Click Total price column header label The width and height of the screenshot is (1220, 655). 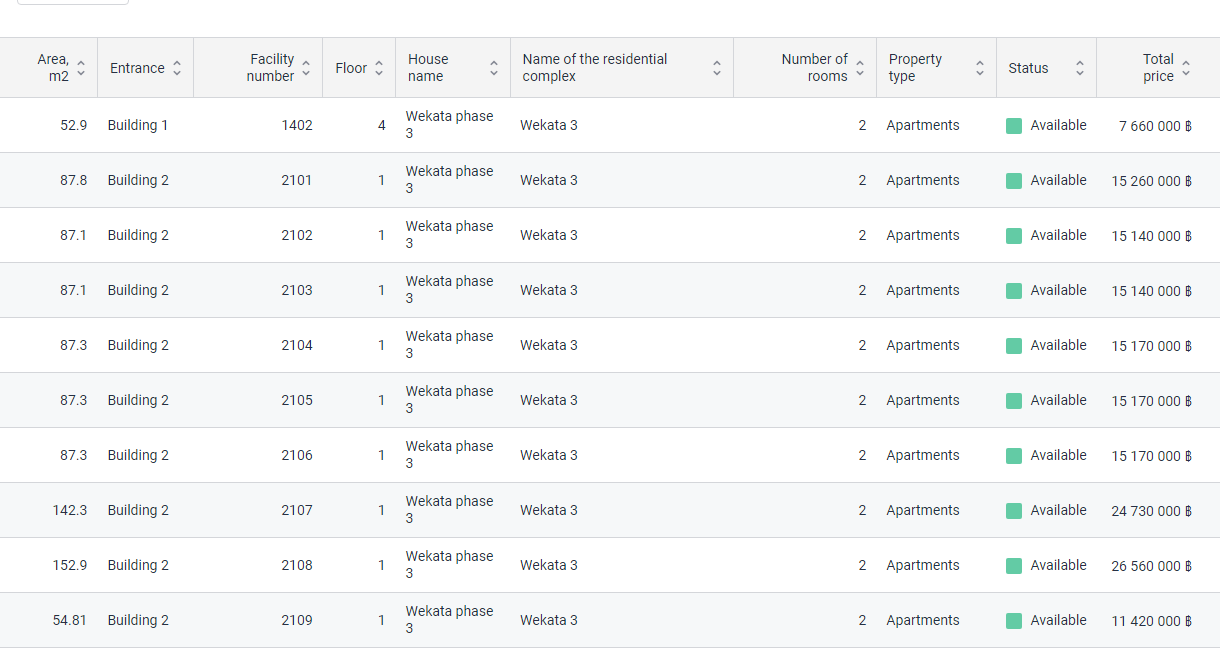point(1159,68)
